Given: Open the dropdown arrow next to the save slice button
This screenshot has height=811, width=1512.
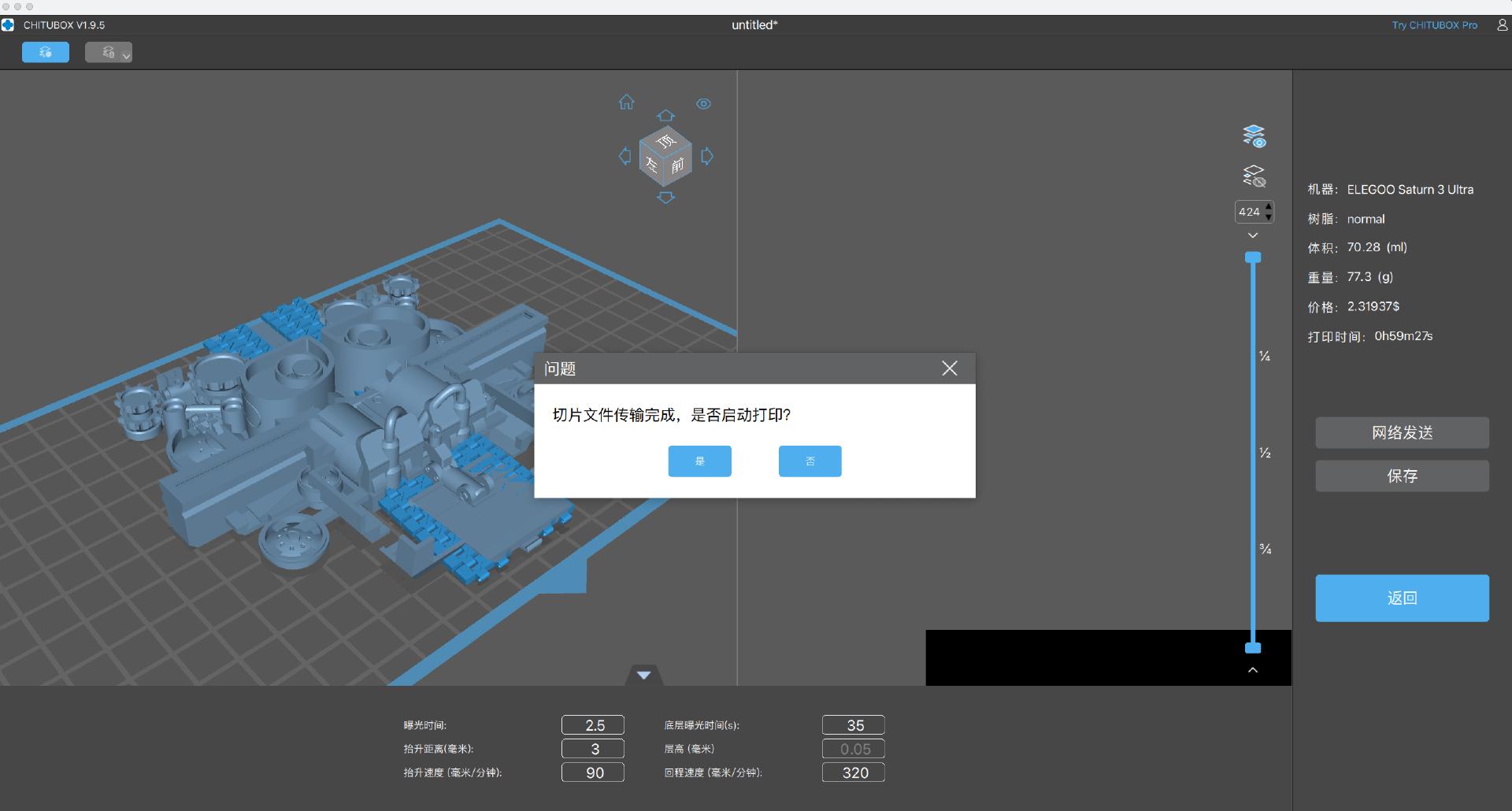Looking at the screenshot, I should (x=126, y=55).
